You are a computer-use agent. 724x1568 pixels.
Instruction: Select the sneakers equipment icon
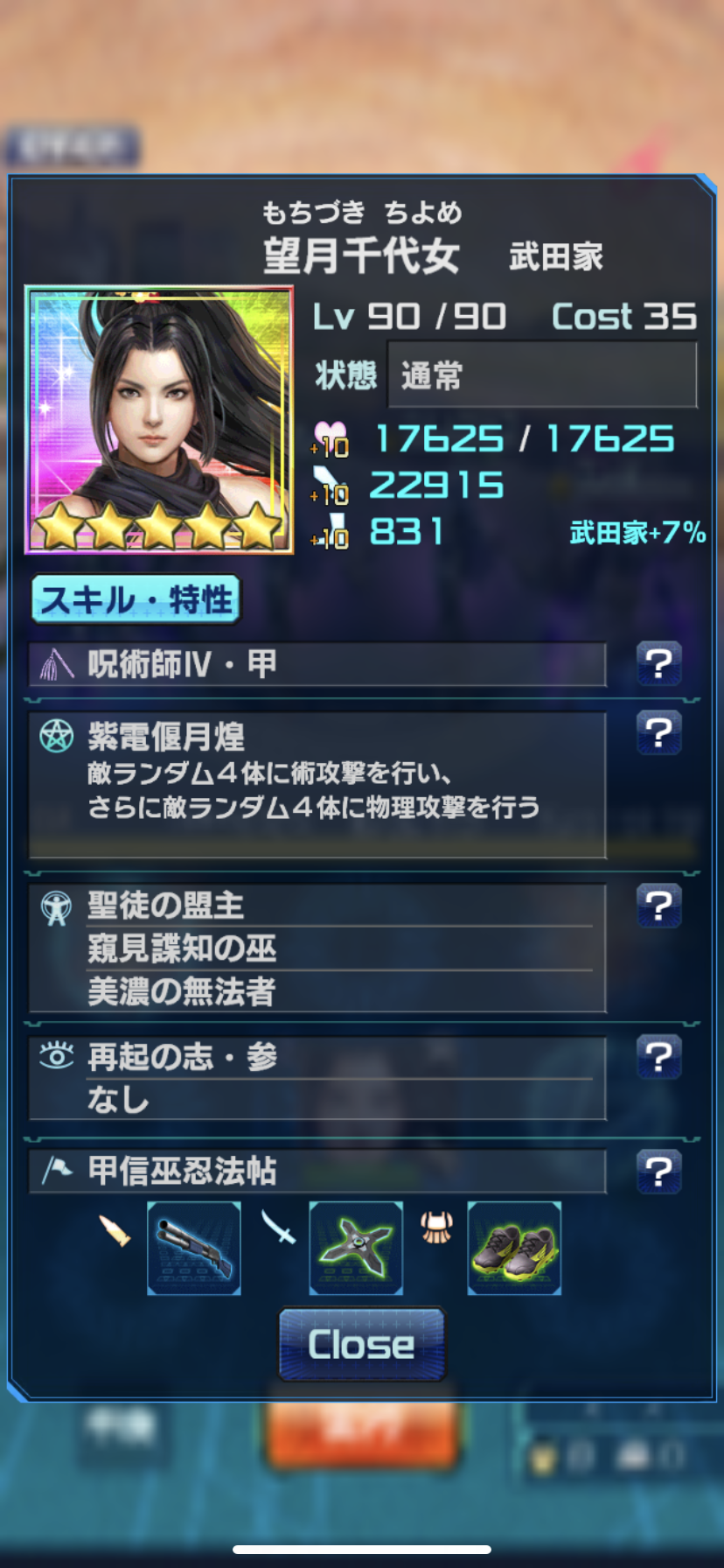514,1248
